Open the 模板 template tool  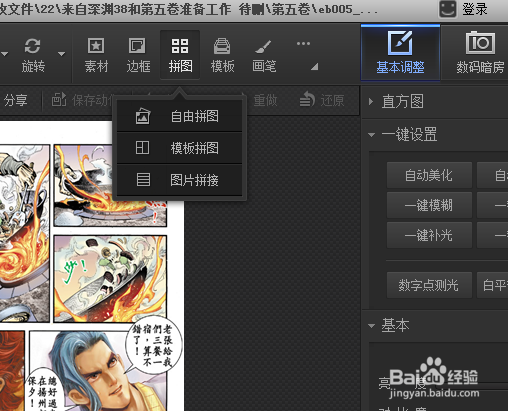point(222,55)
